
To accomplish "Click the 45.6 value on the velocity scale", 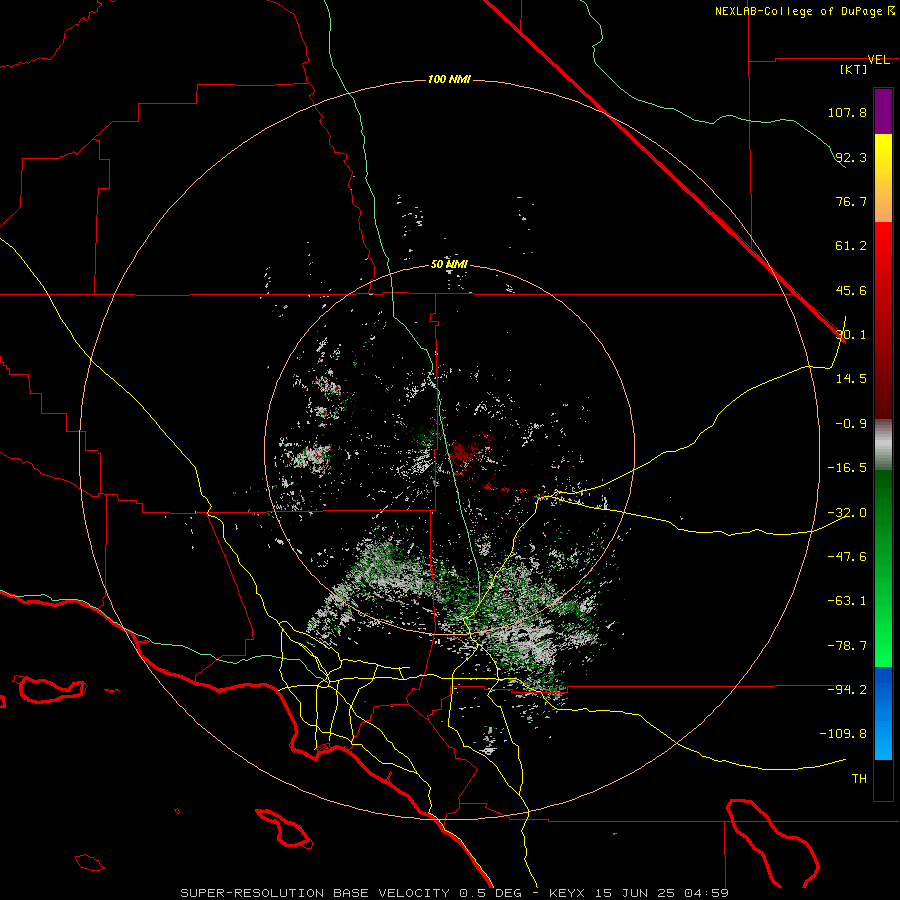I will tap(851, 290).
